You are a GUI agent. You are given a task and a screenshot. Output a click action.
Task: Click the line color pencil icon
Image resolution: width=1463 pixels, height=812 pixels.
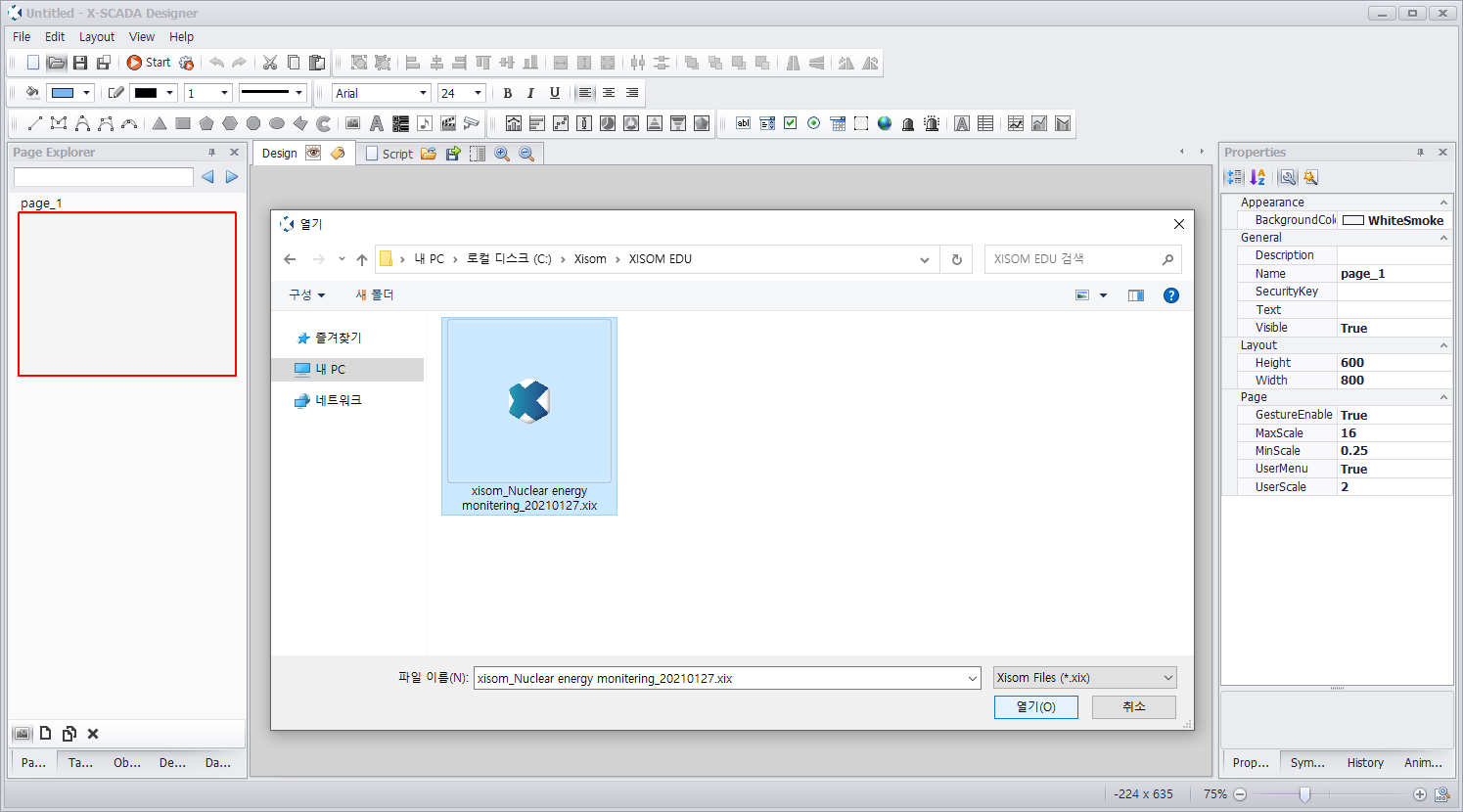click(115, 93)
